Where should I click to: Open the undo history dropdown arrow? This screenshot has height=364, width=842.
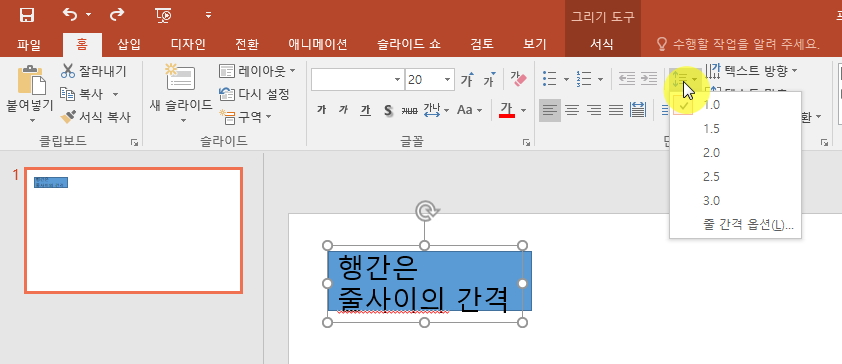(x=89, y=15)
